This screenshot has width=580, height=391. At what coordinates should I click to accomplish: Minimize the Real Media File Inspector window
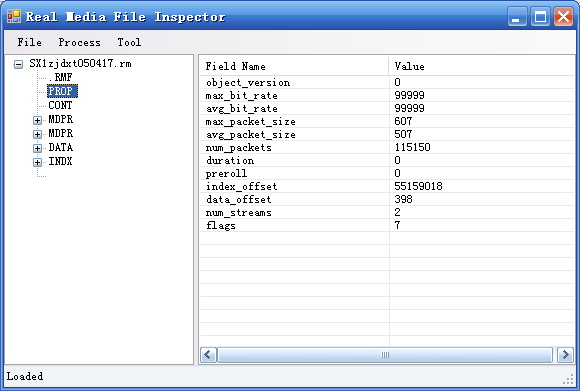tap(517, 17)
